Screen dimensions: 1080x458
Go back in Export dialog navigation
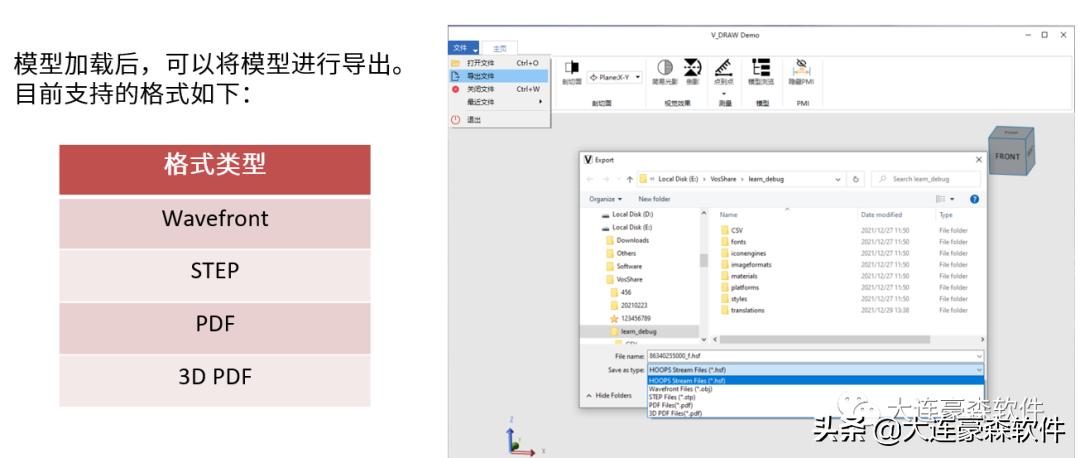[590, 179]
